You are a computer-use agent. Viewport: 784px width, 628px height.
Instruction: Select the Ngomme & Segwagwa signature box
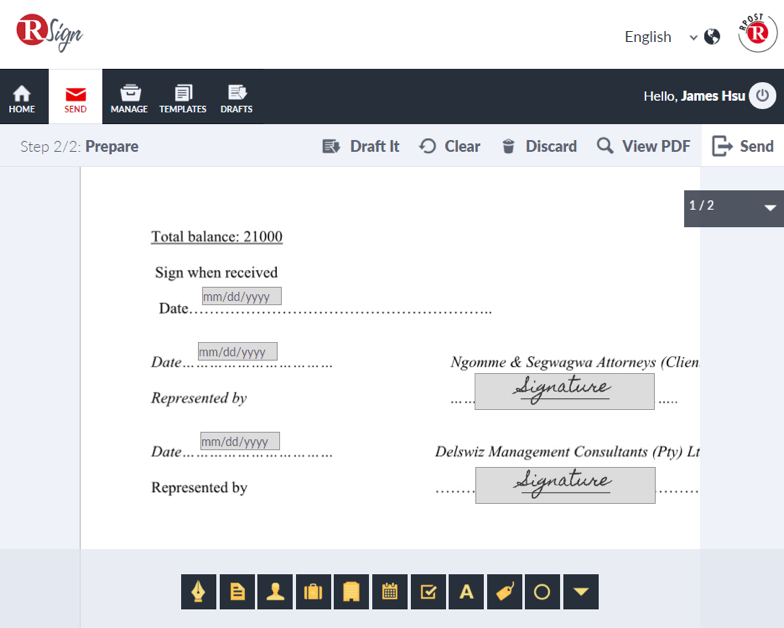(x=564, y=391)
